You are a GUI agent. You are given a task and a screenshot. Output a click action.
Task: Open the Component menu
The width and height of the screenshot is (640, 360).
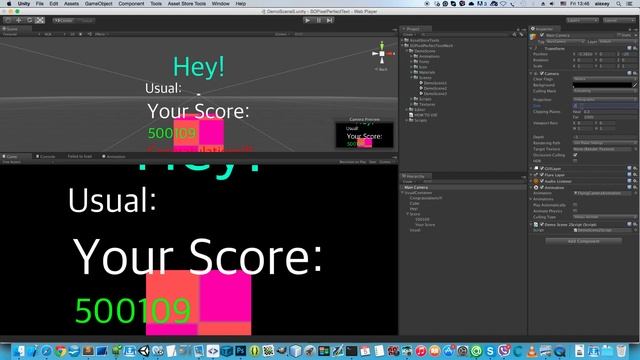131,4
